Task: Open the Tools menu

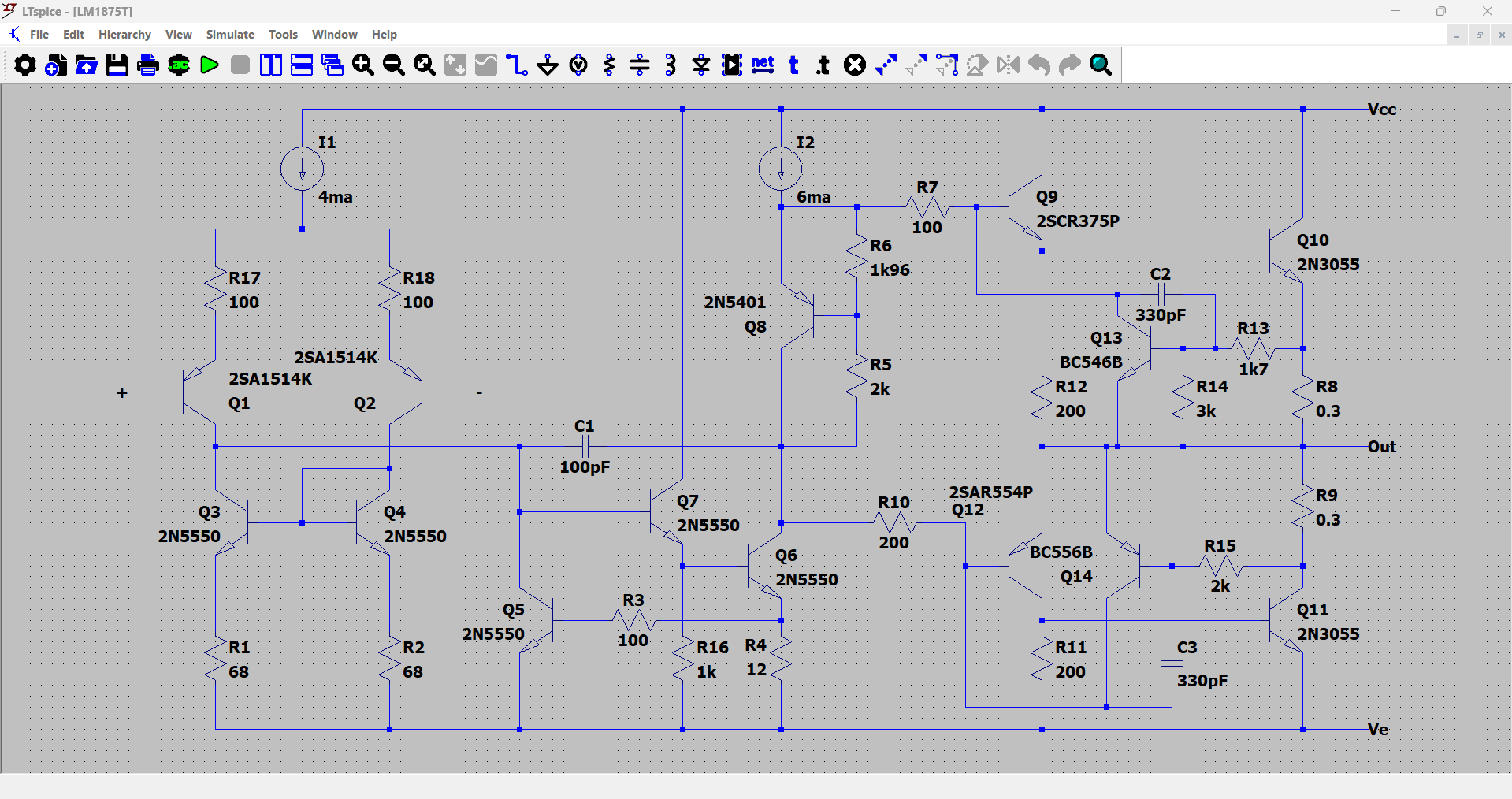Action: click(x=283, y=35)
